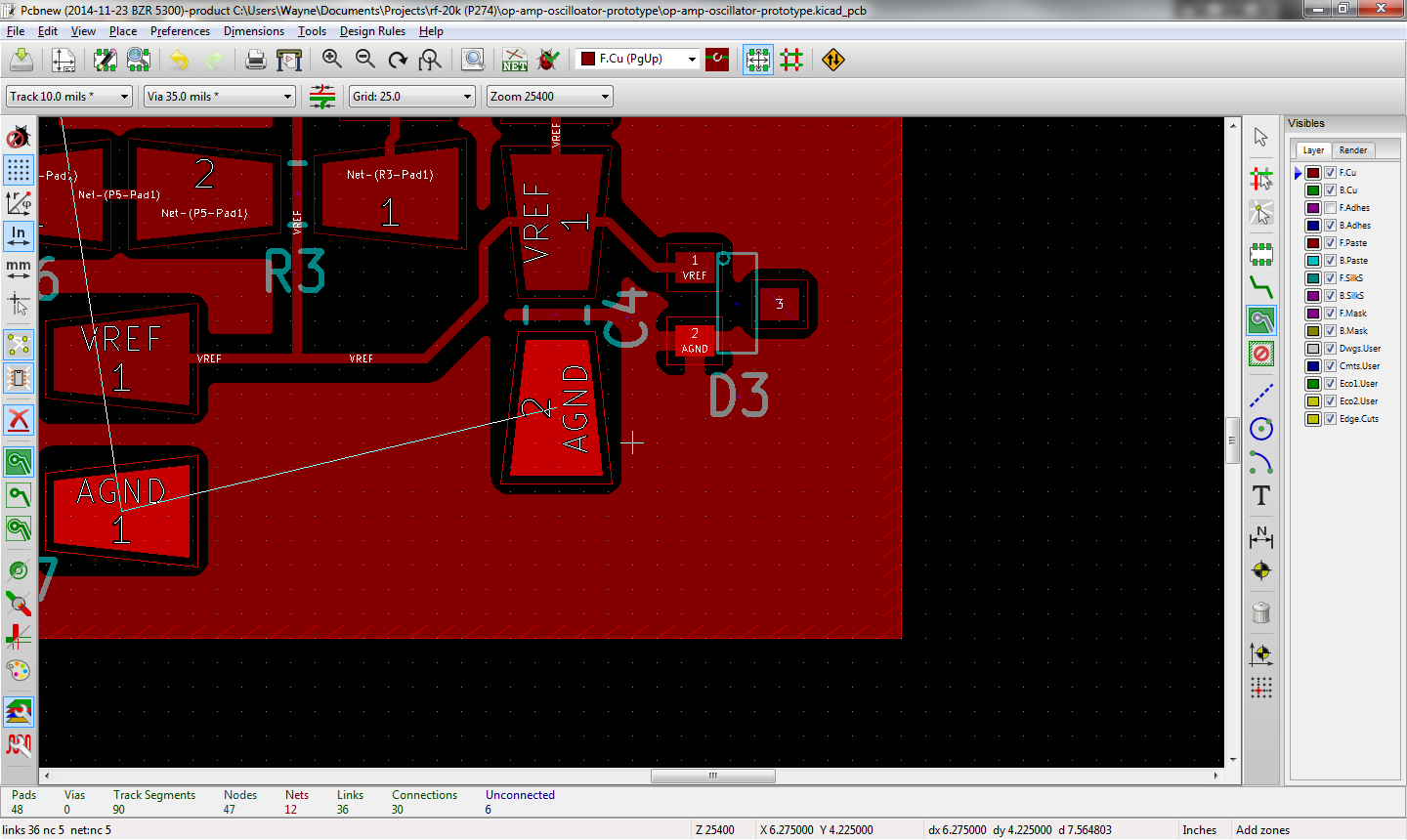Open the Design Rules menu
The width and height of the screenshot is (1407, 840).
click(372, 31)
